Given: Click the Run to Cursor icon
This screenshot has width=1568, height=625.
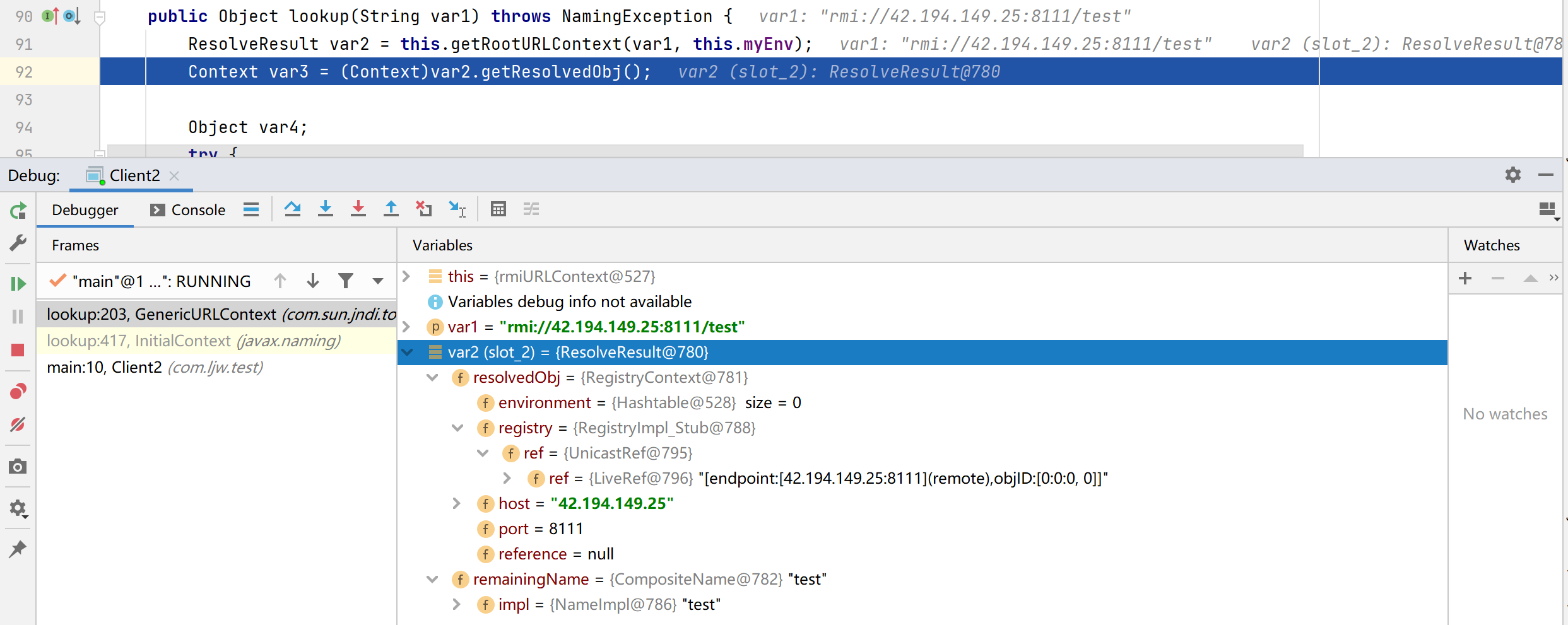Looking at the screenshot, I should (457, 209).
